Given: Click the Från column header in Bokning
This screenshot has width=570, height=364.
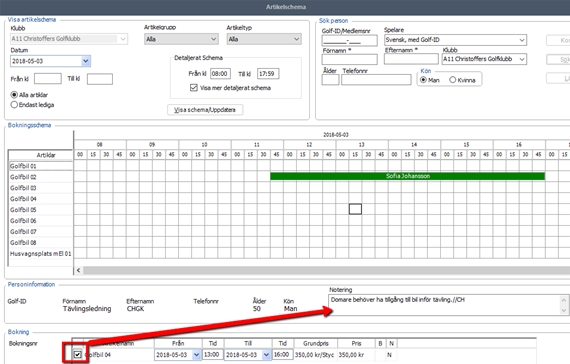Looking at the screenshot, I should [178, 343].
